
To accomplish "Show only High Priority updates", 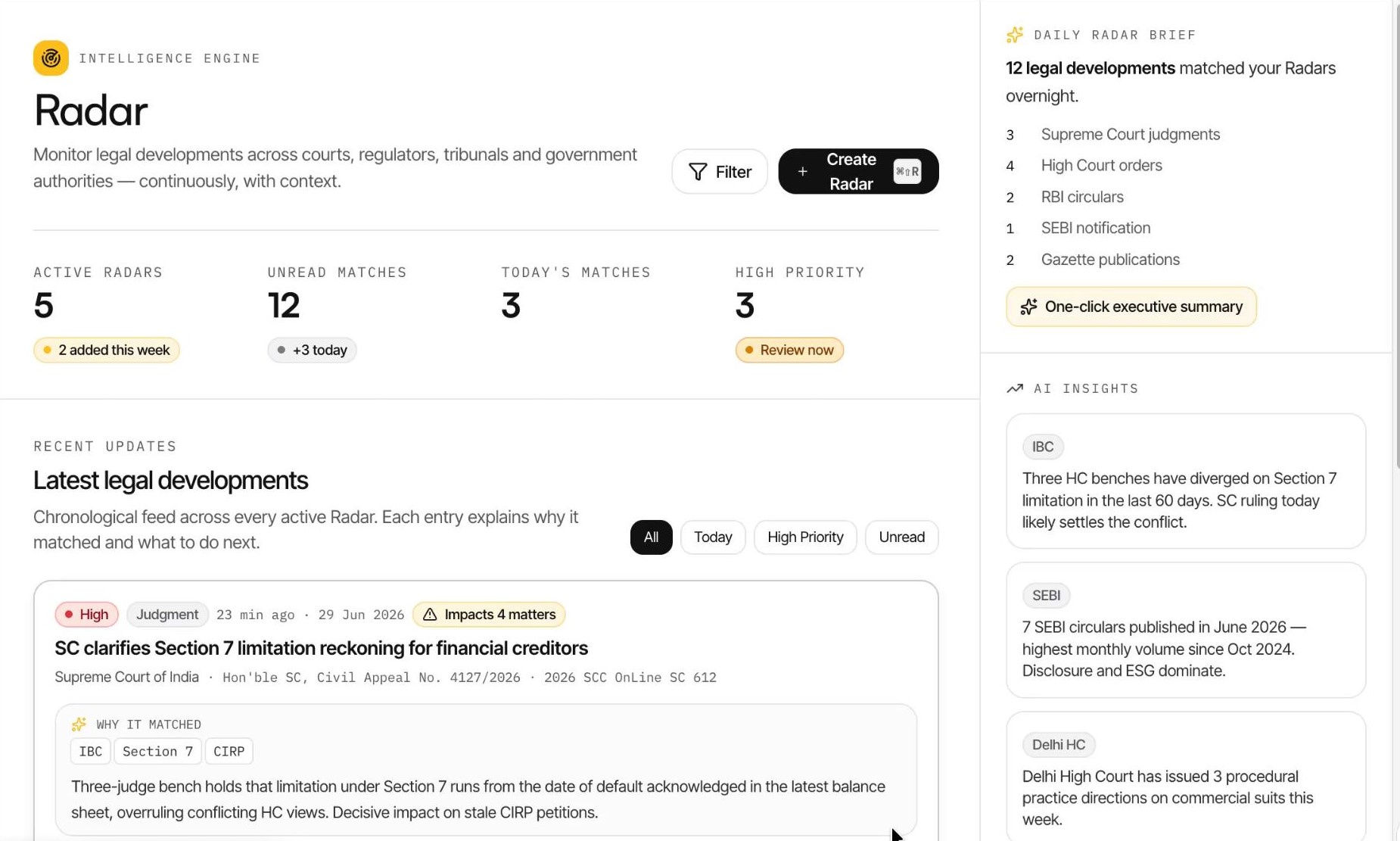I will point(805,537).
